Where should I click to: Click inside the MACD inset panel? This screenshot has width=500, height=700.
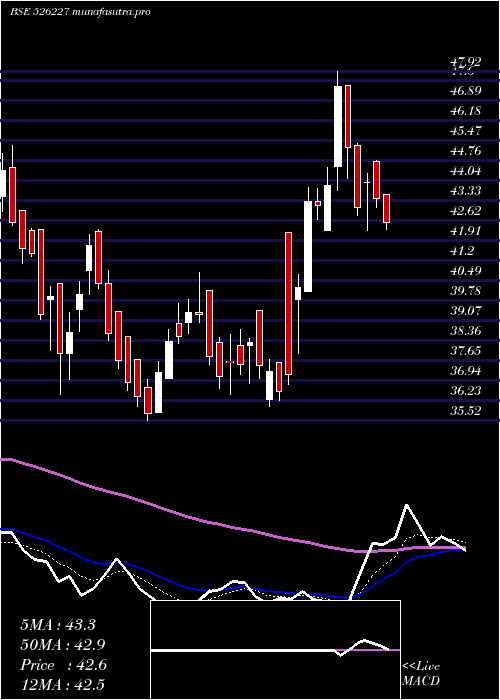point(275,650)
